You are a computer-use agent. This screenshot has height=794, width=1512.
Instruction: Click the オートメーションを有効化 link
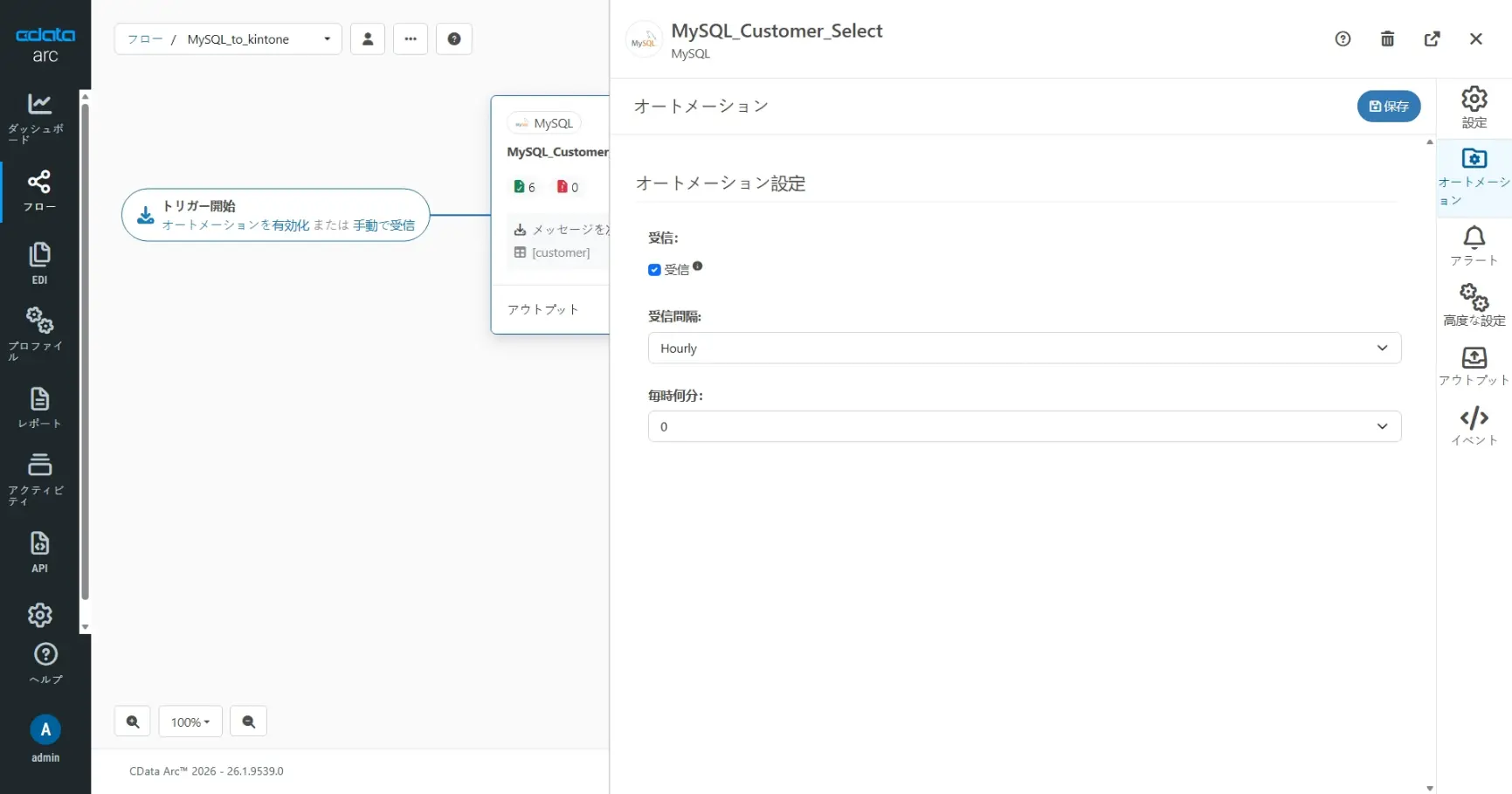pyautogui.click(x=236, y=225)
